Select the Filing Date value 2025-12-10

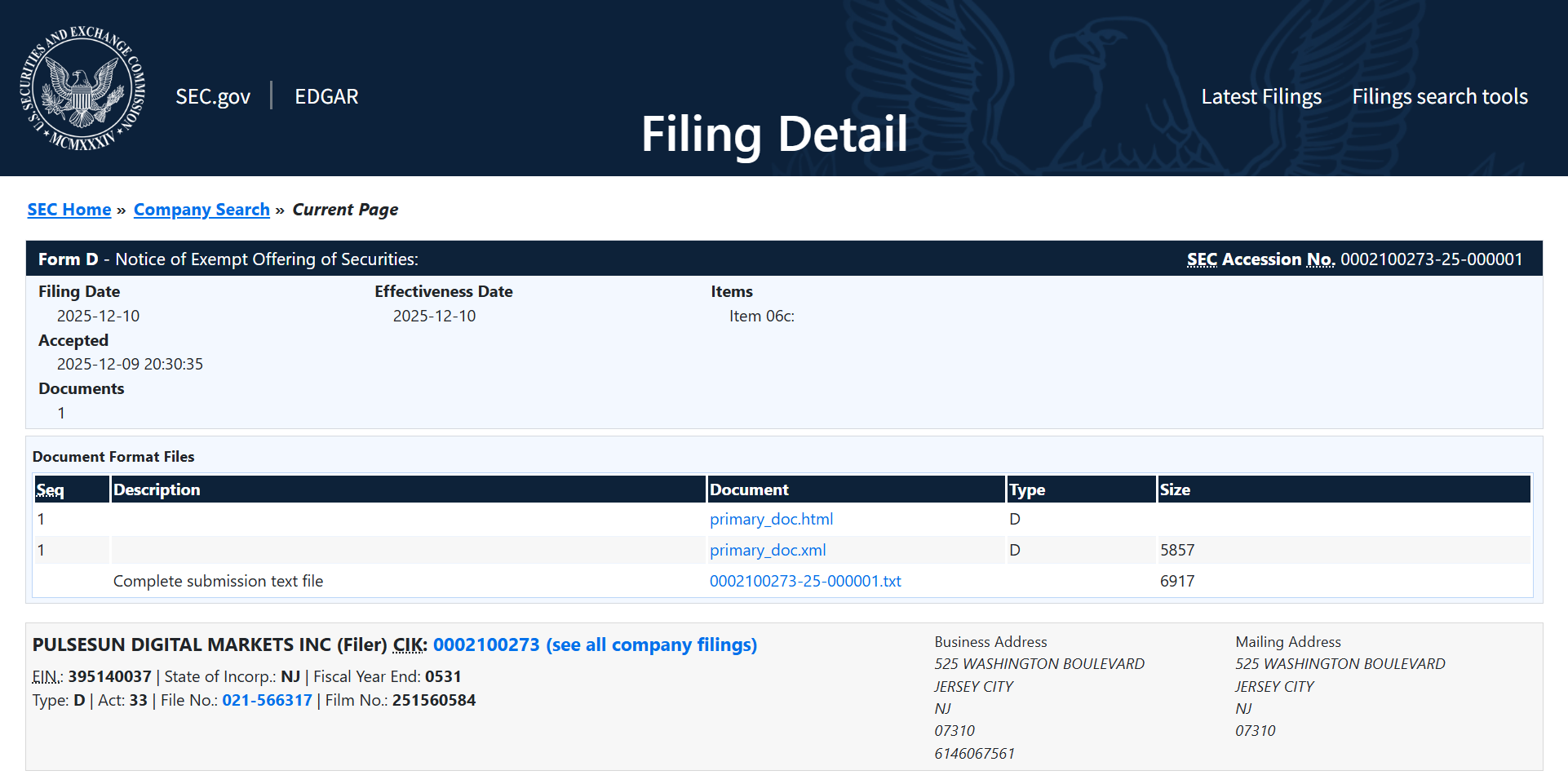pyautogui.click(x=98, y=316)
